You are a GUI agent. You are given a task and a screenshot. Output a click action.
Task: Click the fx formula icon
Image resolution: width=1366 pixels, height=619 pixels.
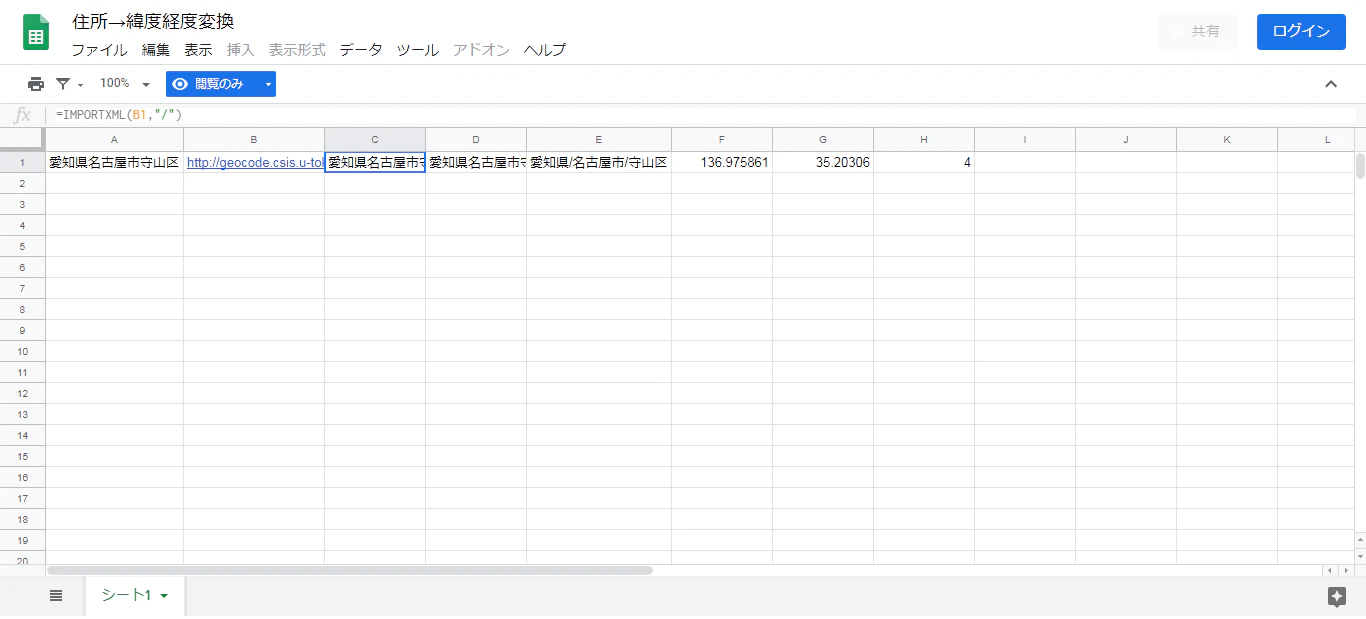point(22,115)
